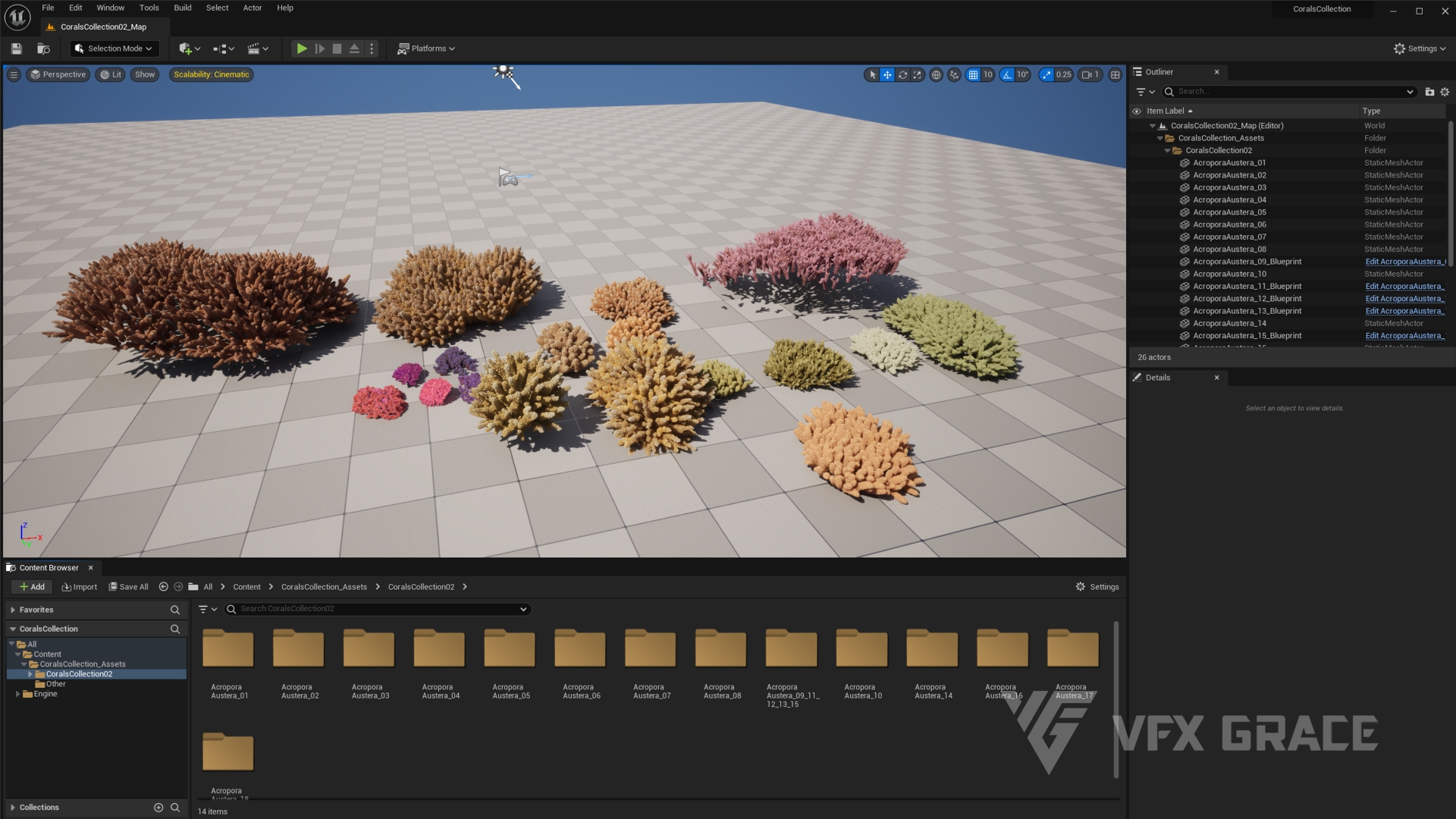Open editor Settings in main toolbar
This screenshot has height=819, width=1456.
coord(1420,49)
